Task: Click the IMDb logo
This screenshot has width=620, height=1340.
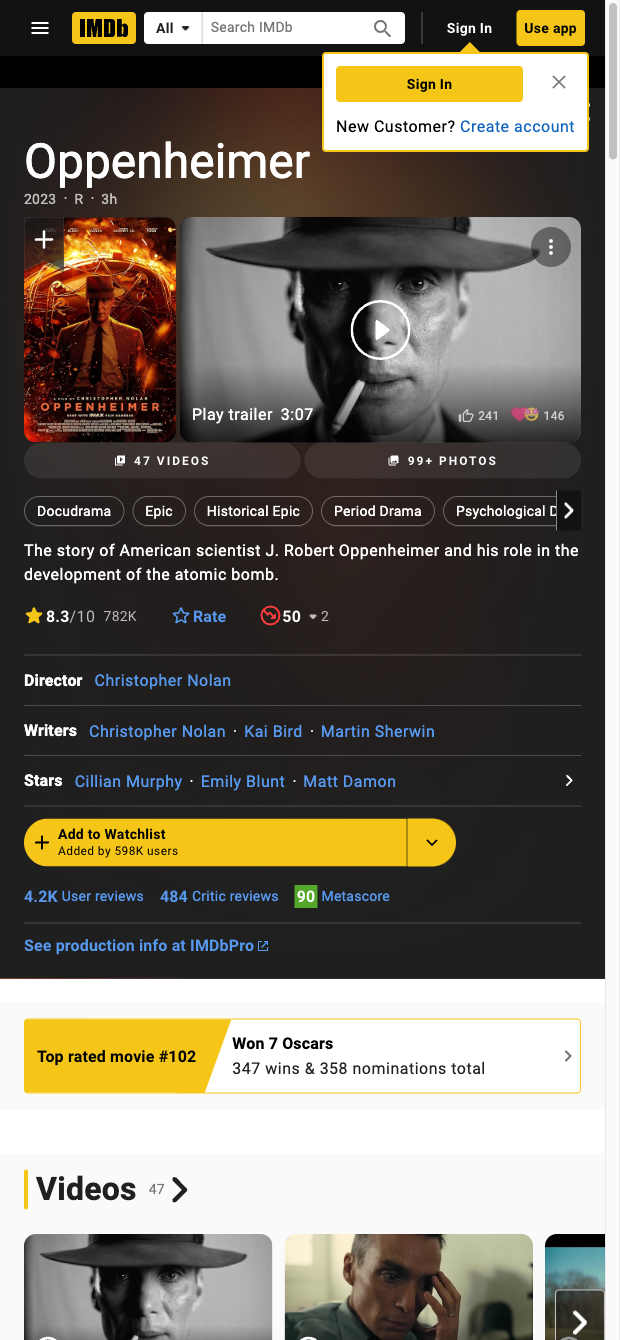Action: point(104,28)
